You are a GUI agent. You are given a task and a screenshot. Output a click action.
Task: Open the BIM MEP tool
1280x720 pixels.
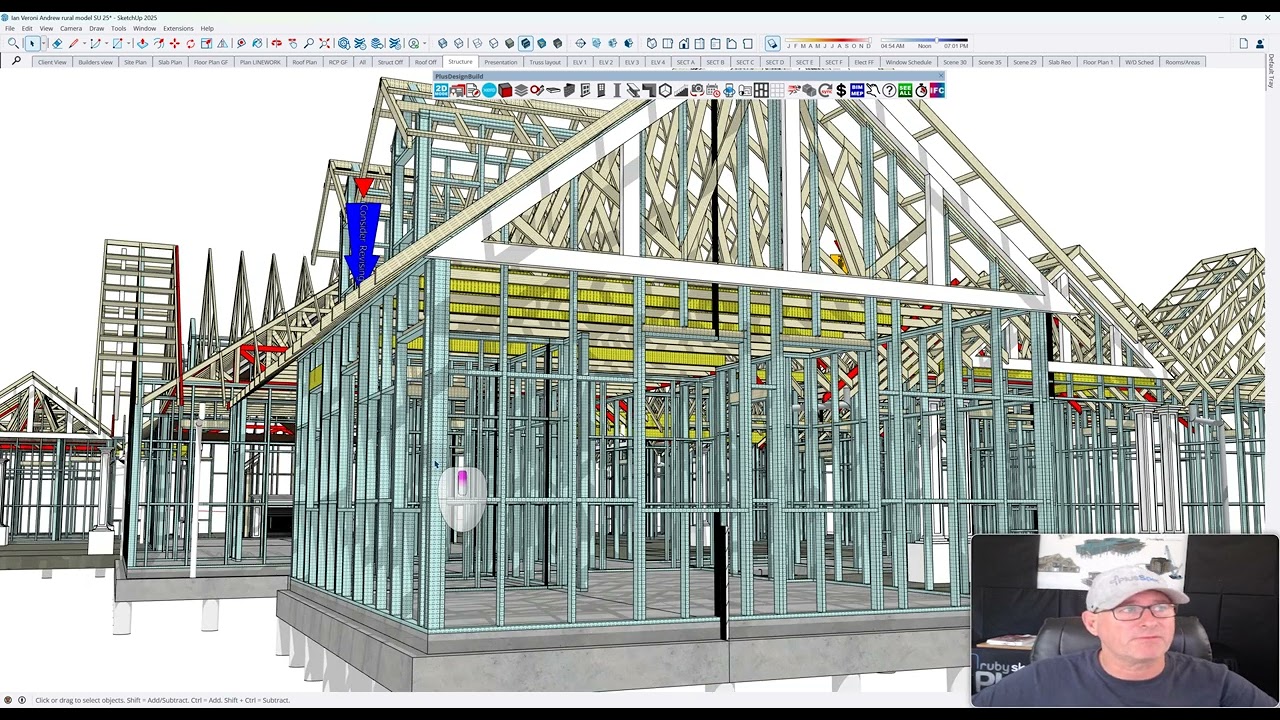[x=857, y=90]
